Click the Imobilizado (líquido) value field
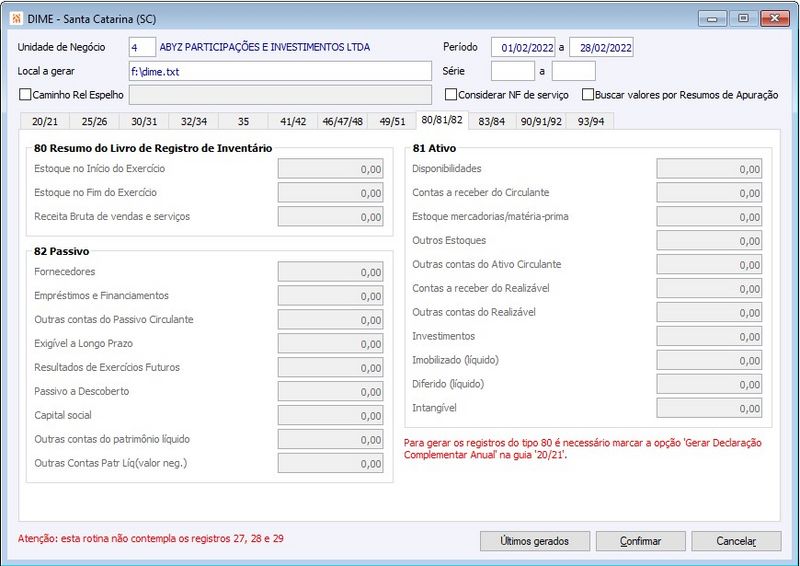This screenshot has height=566, width=800. click(709, 361)
